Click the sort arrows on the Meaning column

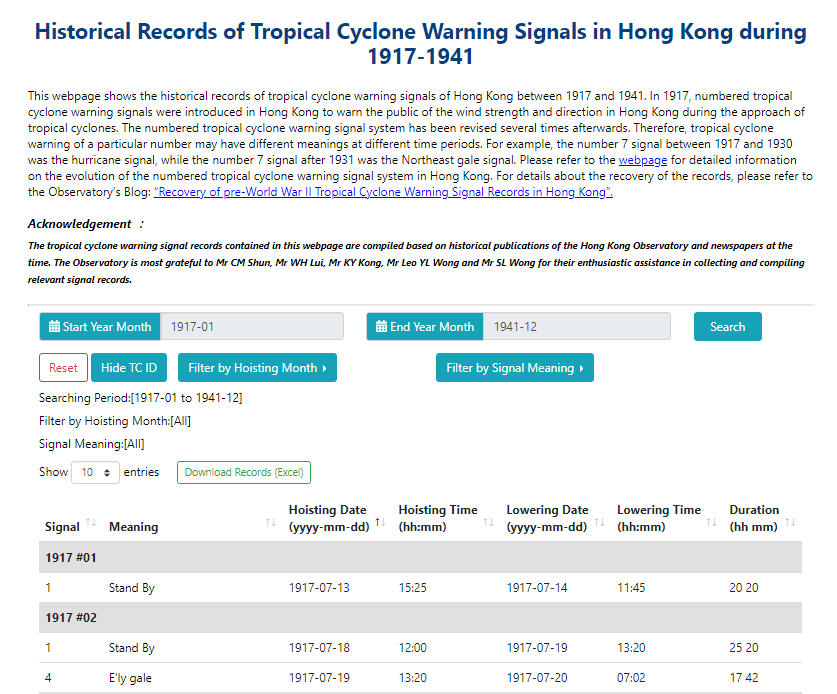(x=273, y=522)
